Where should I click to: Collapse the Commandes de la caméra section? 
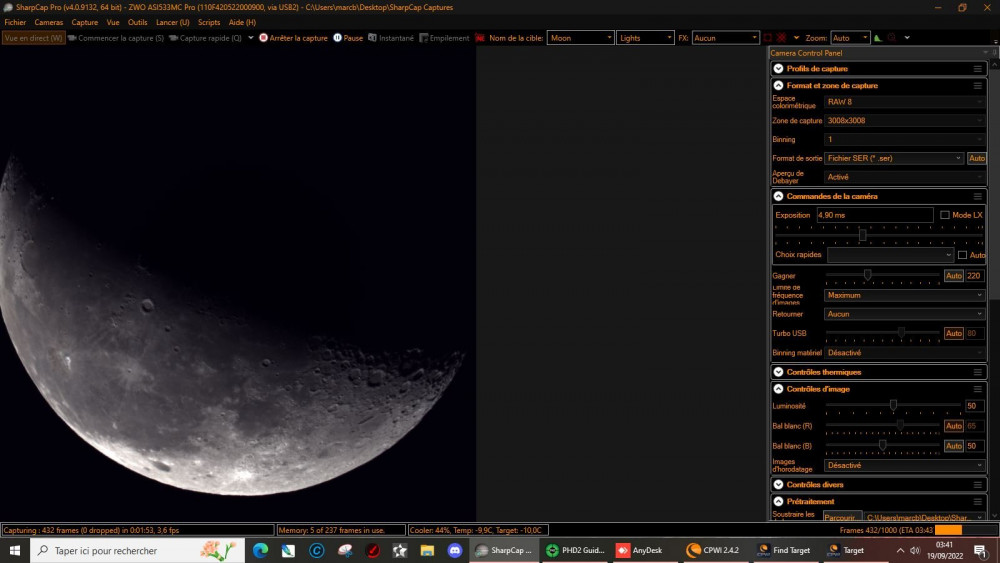pyautogui.click(x=778, y=196)
